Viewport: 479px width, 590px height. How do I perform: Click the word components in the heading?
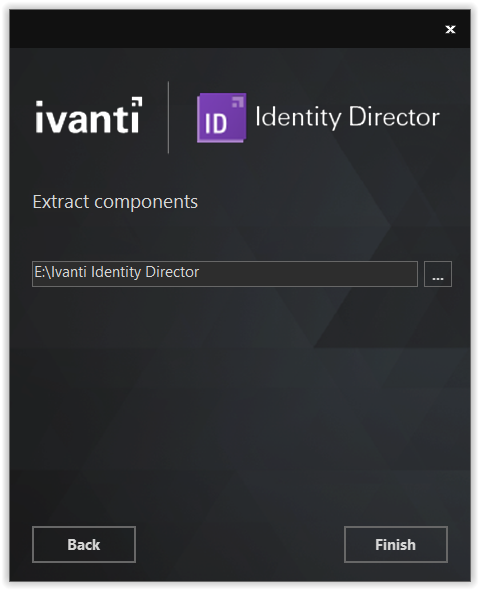click(x=146, y=202)
